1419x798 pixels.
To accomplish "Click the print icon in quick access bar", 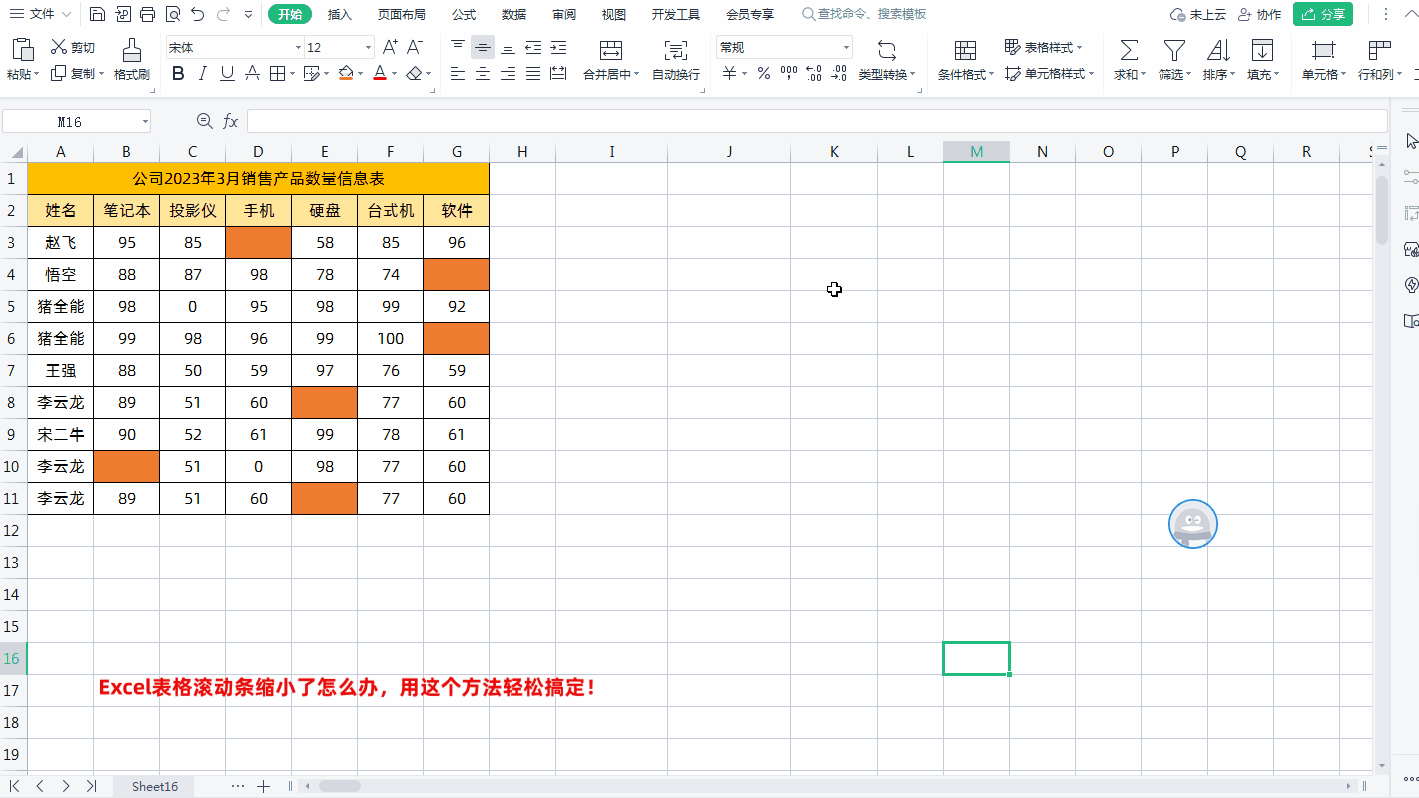I will pos(147,14).
